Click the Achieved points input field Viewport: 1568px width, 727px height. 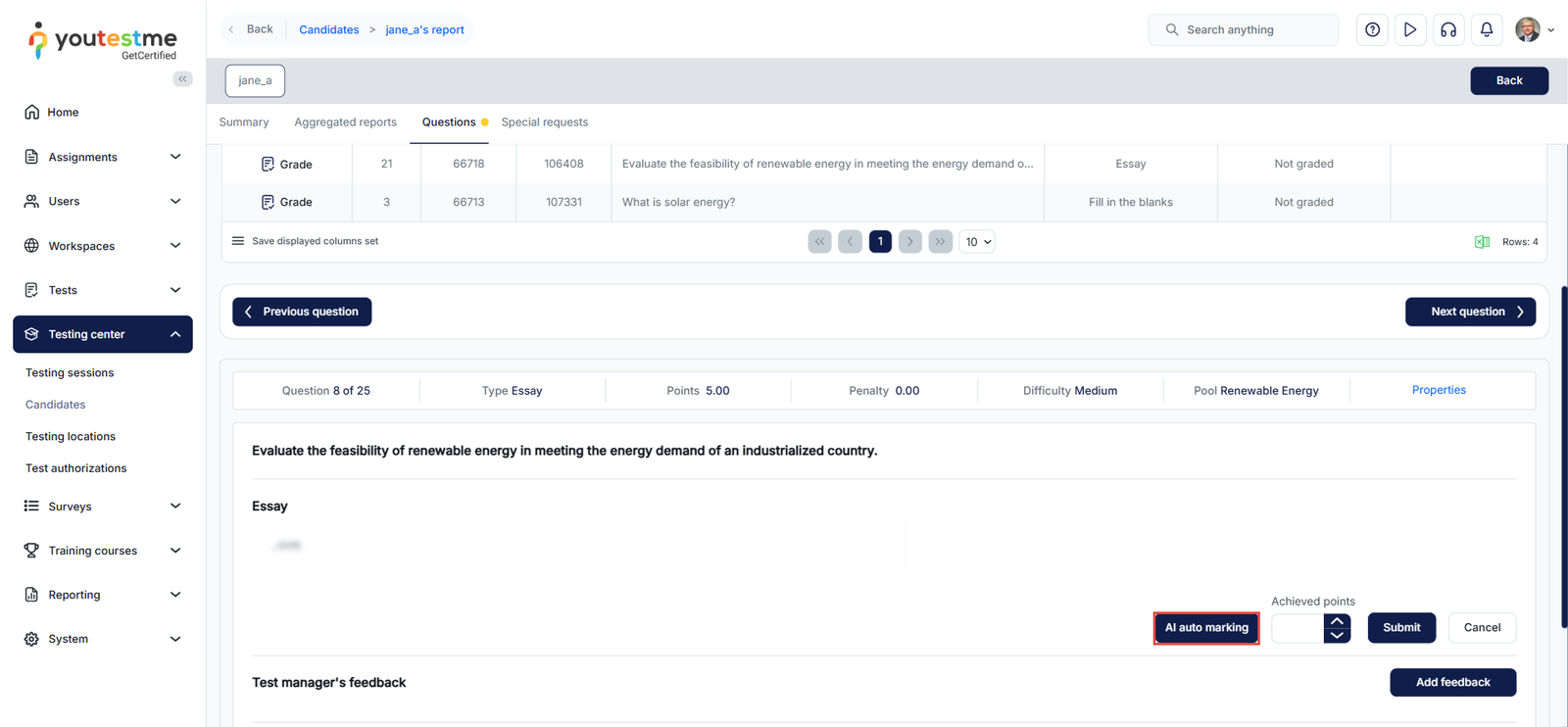[x=1298, y=628]
